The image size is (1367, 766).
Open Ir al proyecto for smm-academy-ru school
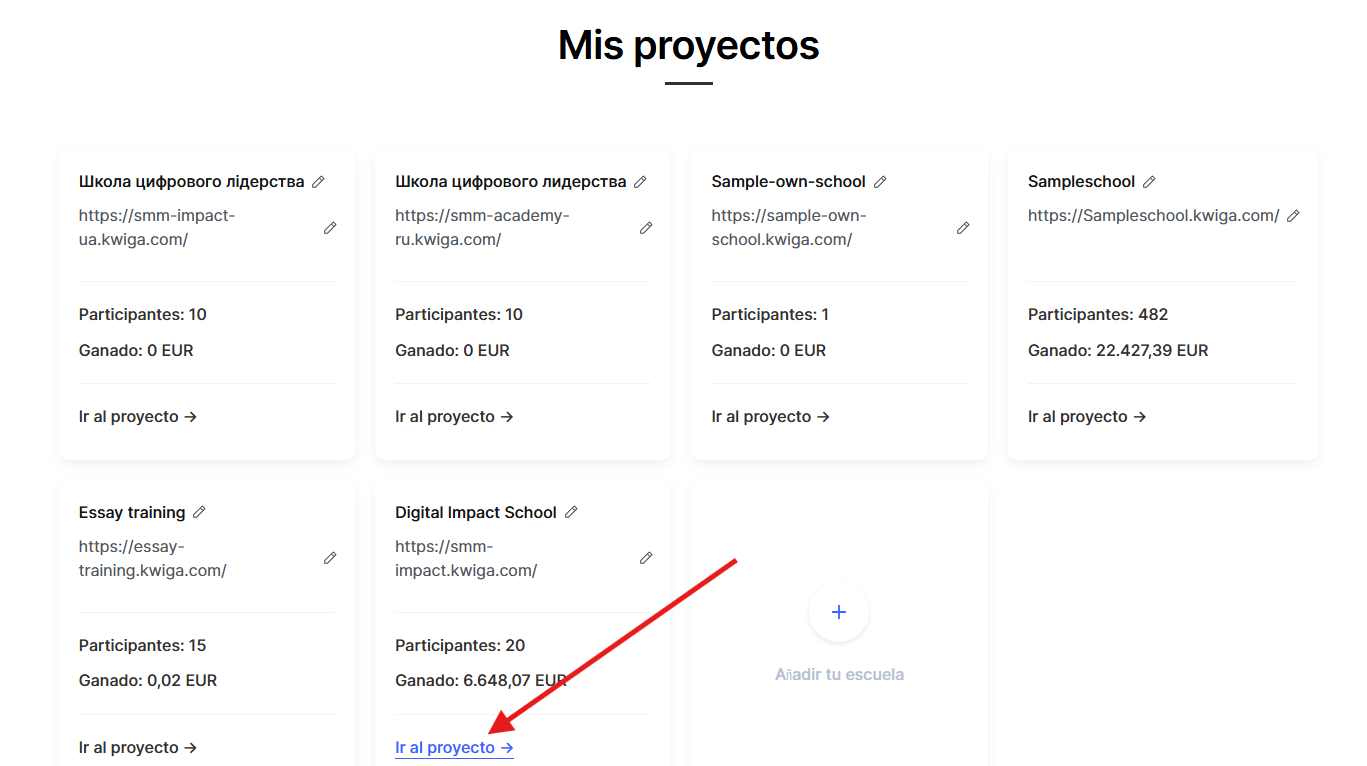pyautogui.click(x=454, y=417)
